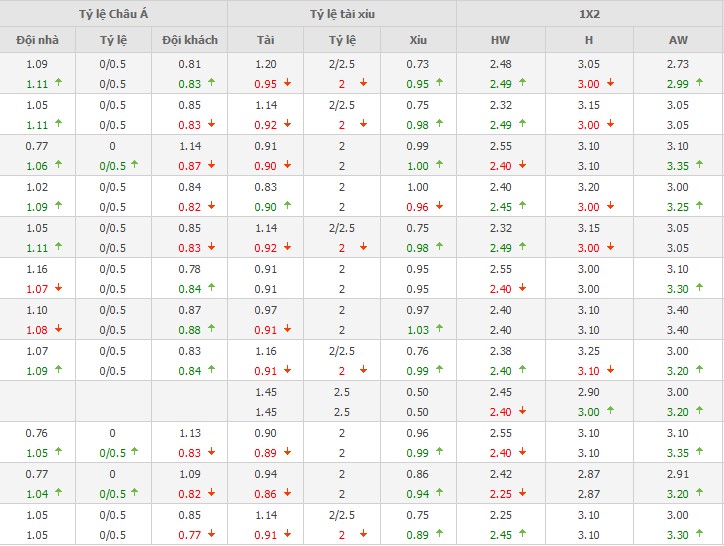Click the Đội nhà column header
Screen dimensions: 724x546
coord(38,40)
